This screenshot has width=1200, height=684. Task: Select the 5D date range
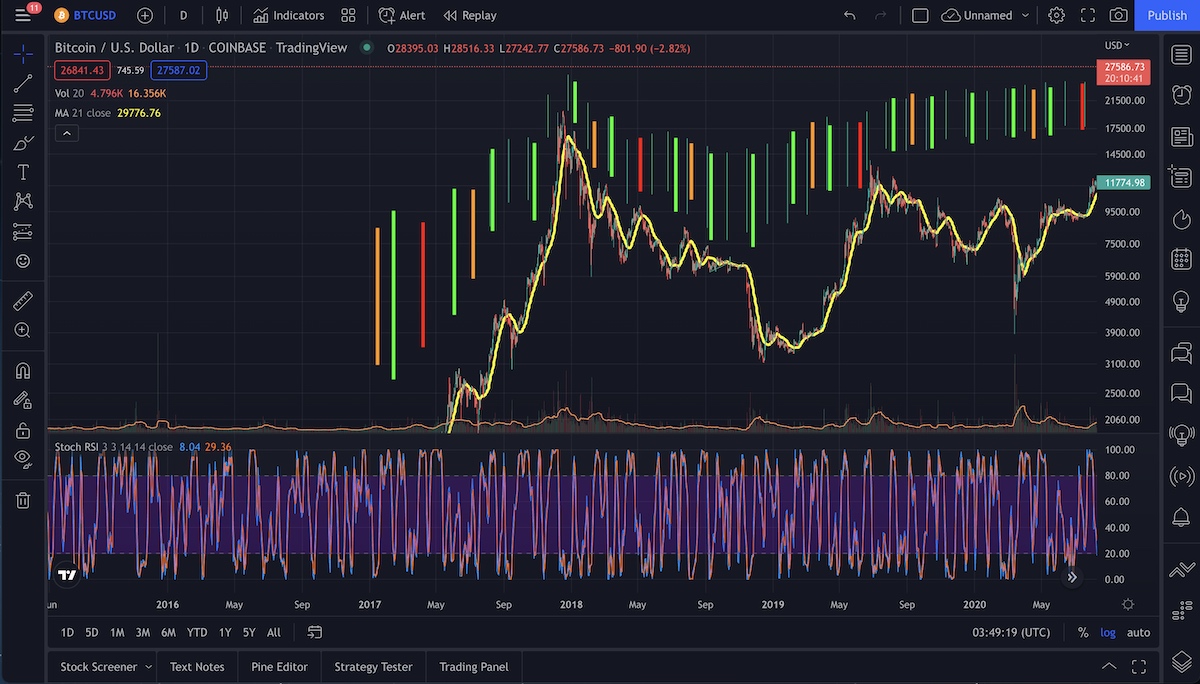coord(92,632)
